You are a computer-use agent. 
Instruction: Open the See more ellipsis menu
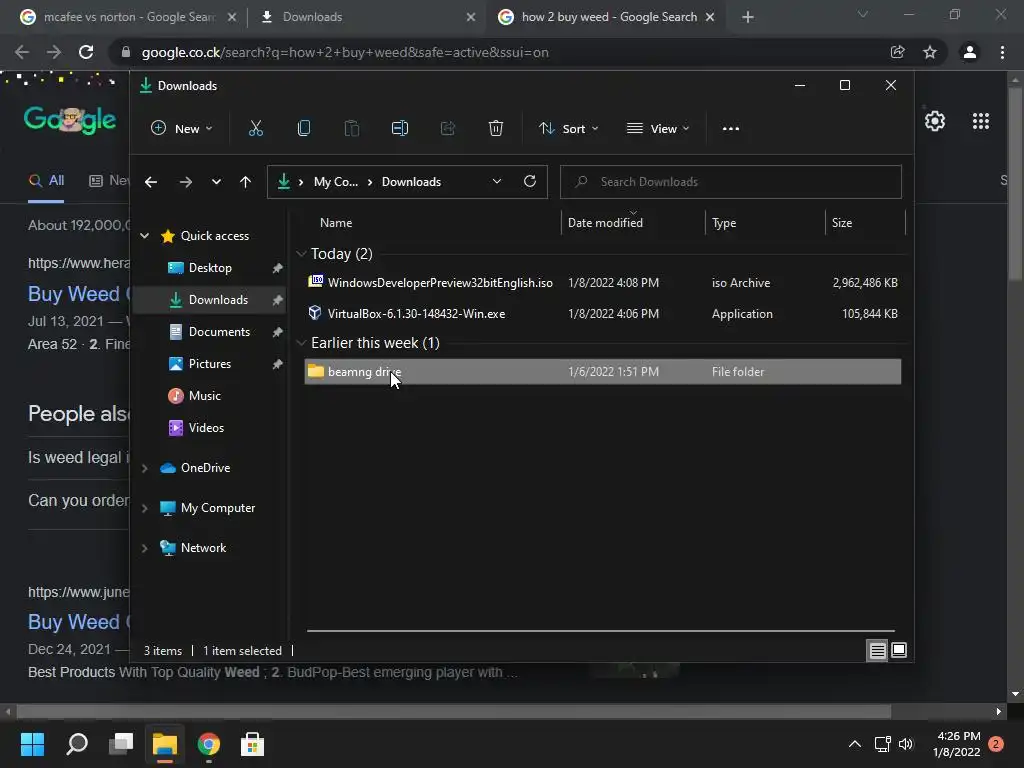point(731,129)
